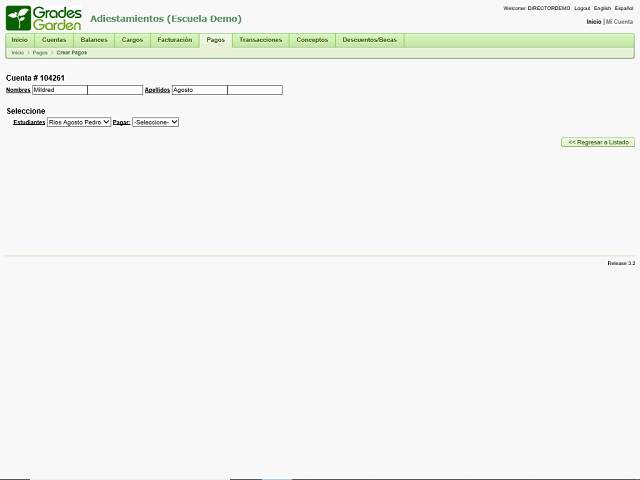Click the Apellidos label
640x480 pixels.
157,90
